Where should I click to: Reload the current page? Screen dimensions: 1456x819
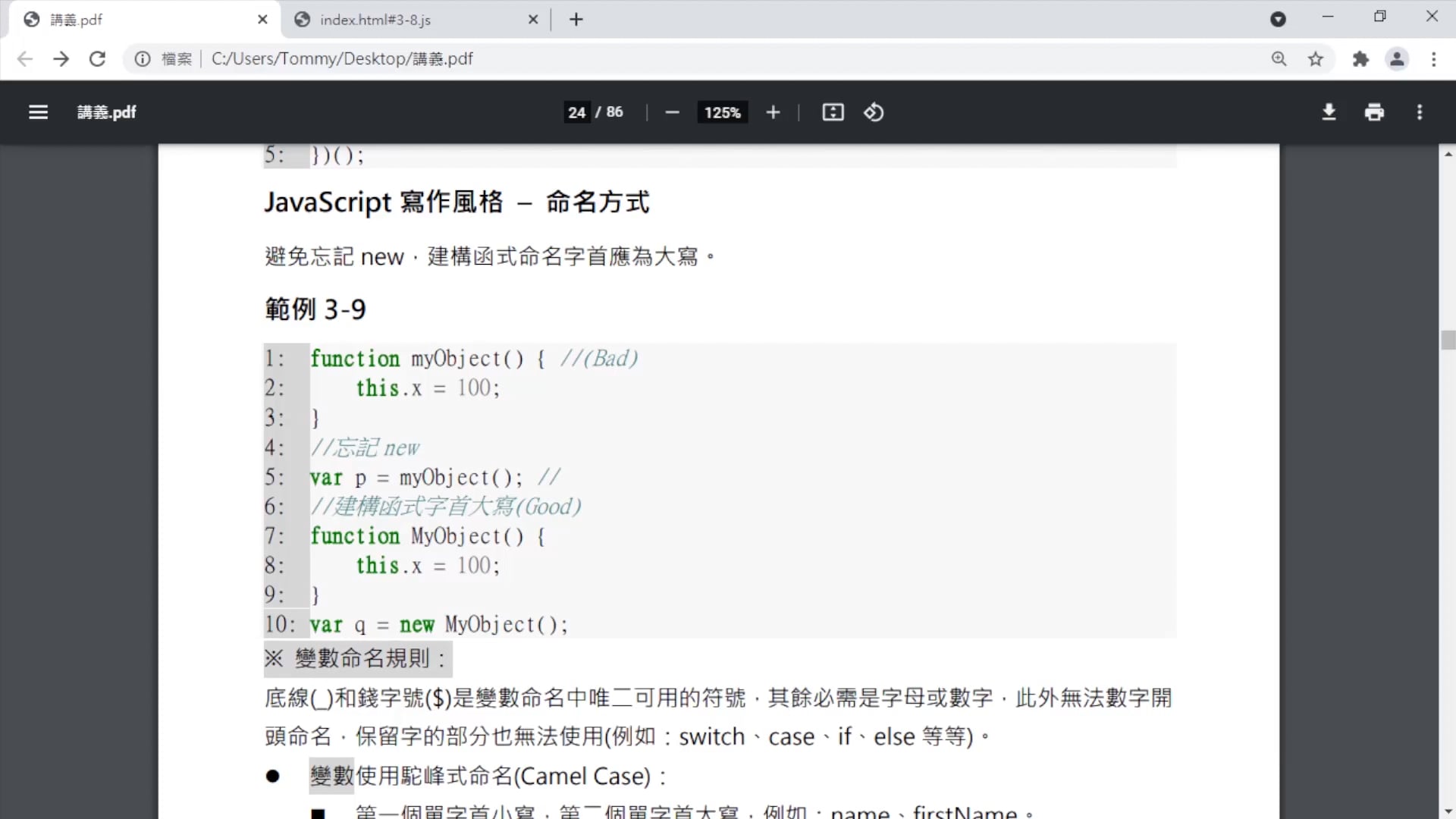click(97, 59)
